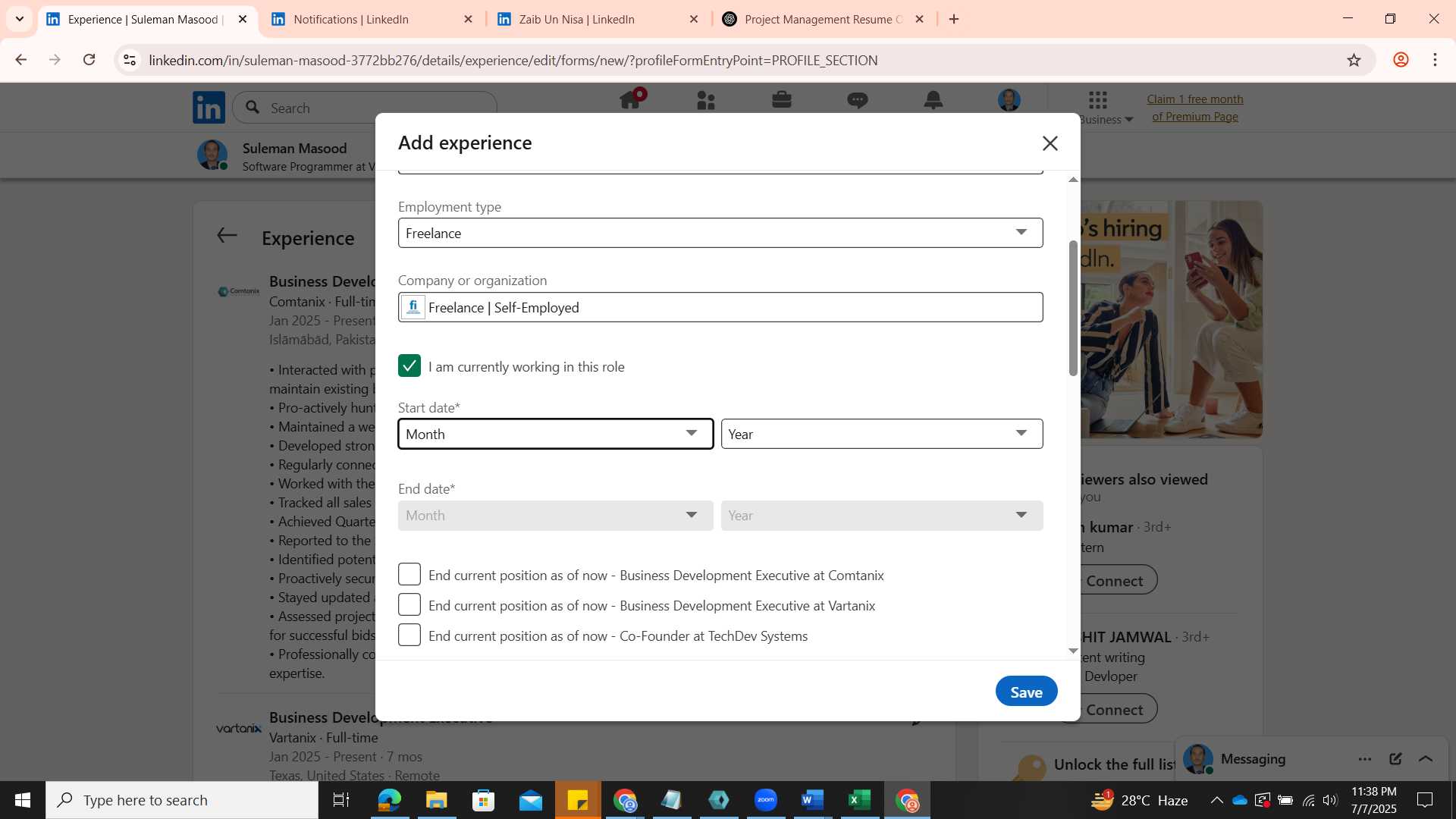Close the Zaib Un Nisa tab
The height and width of the screenshot is (819, 1456).
[x=693, y=19]
